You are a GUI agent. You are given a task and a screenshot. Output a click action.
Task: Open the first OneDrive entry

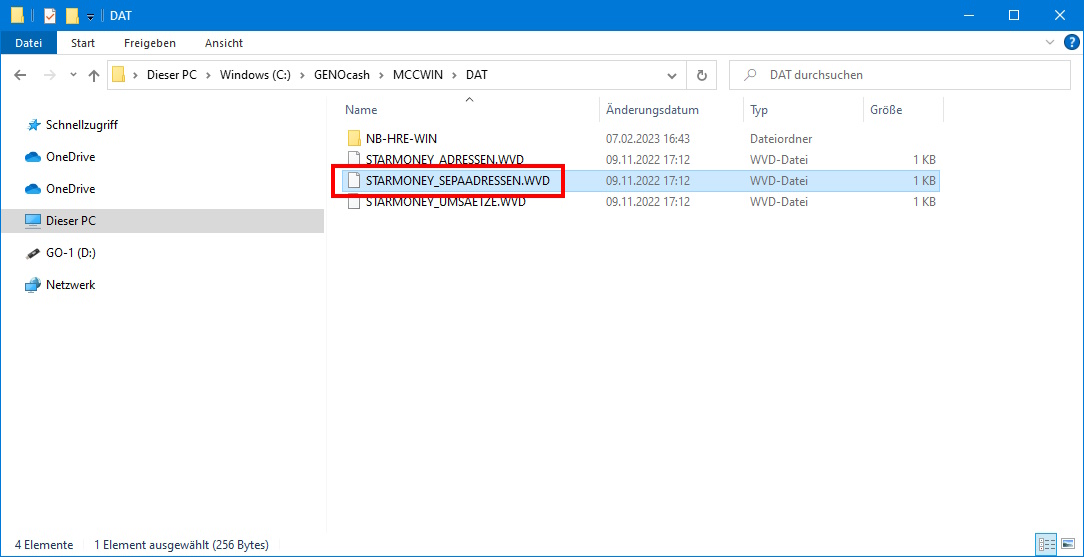point(71,157)
